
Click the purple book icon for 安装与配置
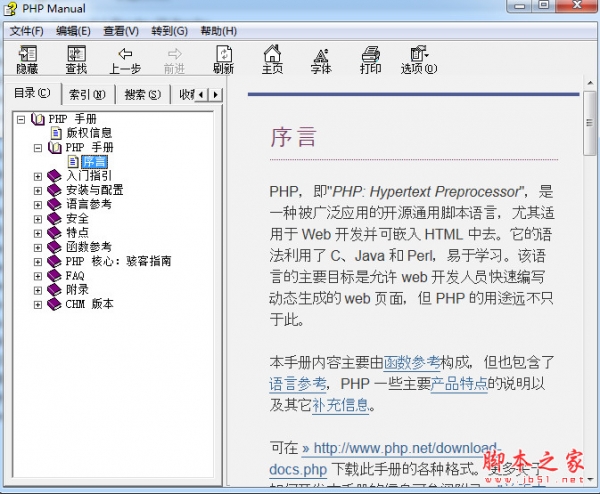(x=54, y=190)
